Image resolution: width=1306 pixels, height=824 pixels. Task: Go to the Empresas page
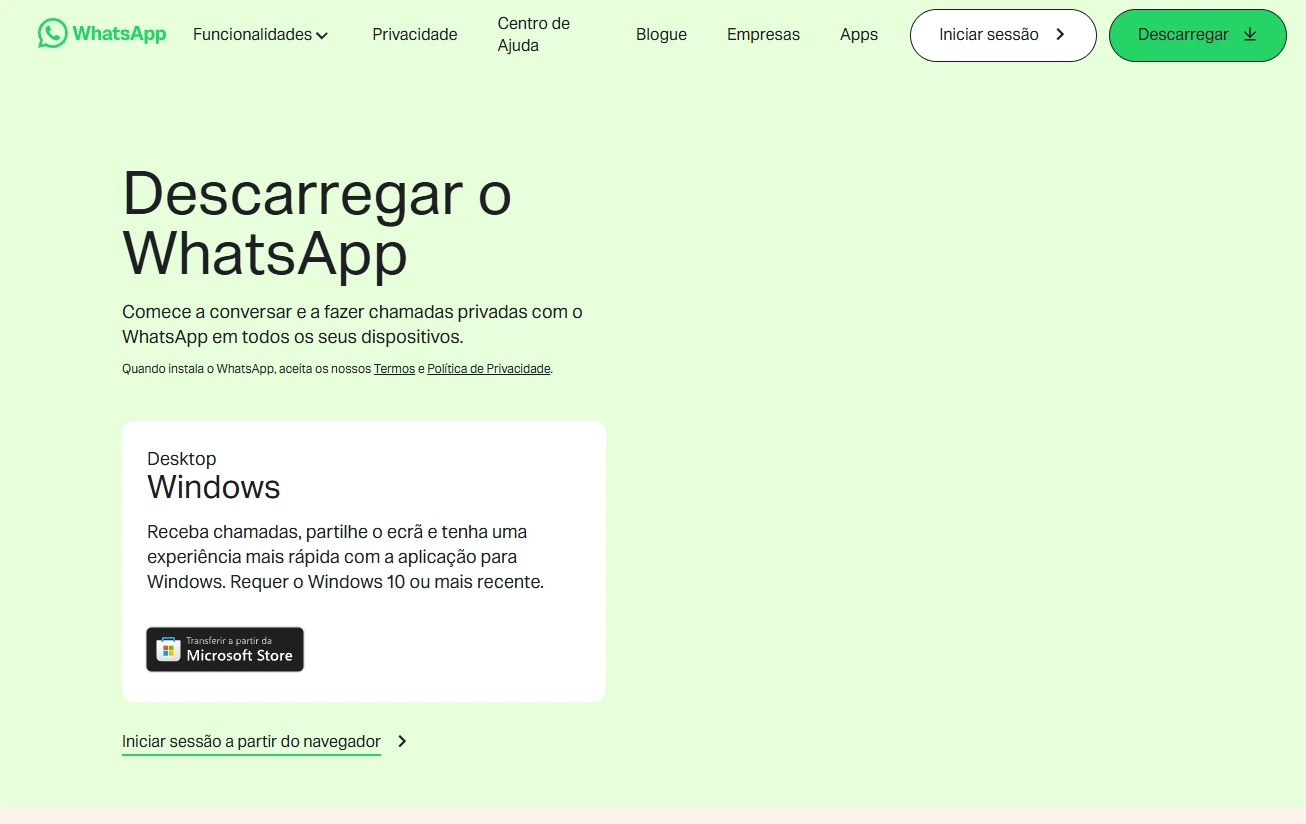click(x=763, y=34)
